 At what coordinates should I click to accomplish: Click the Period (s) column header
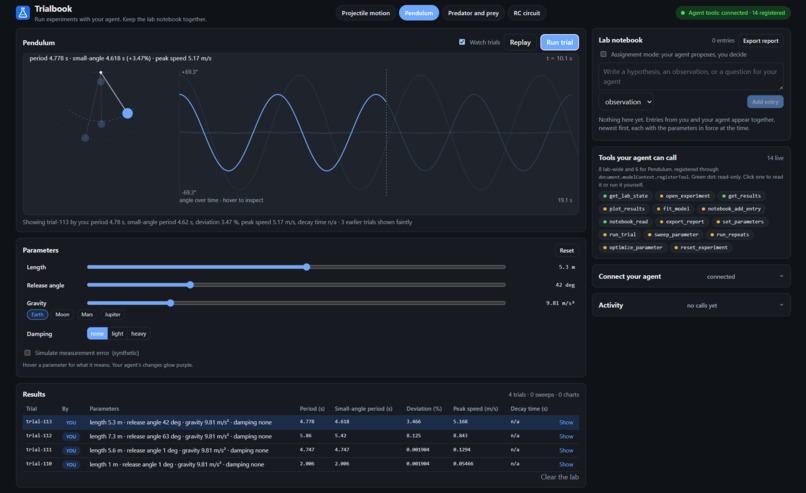[x=312, y=409]
